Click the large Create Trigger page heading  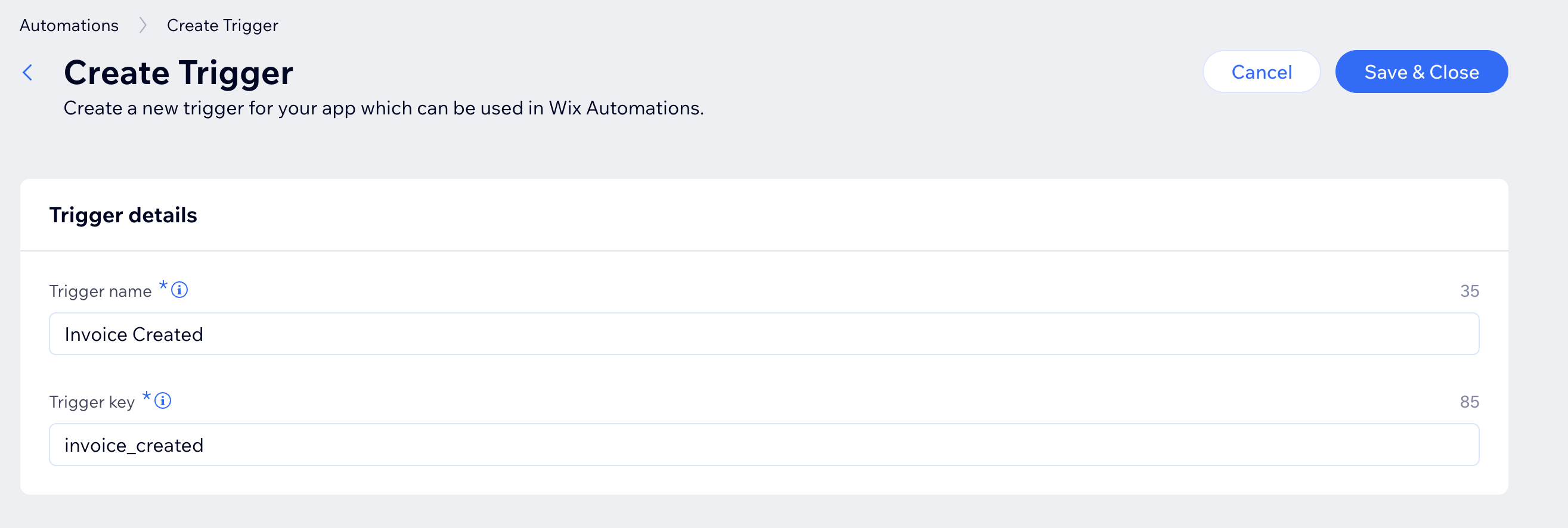point(178,73)
